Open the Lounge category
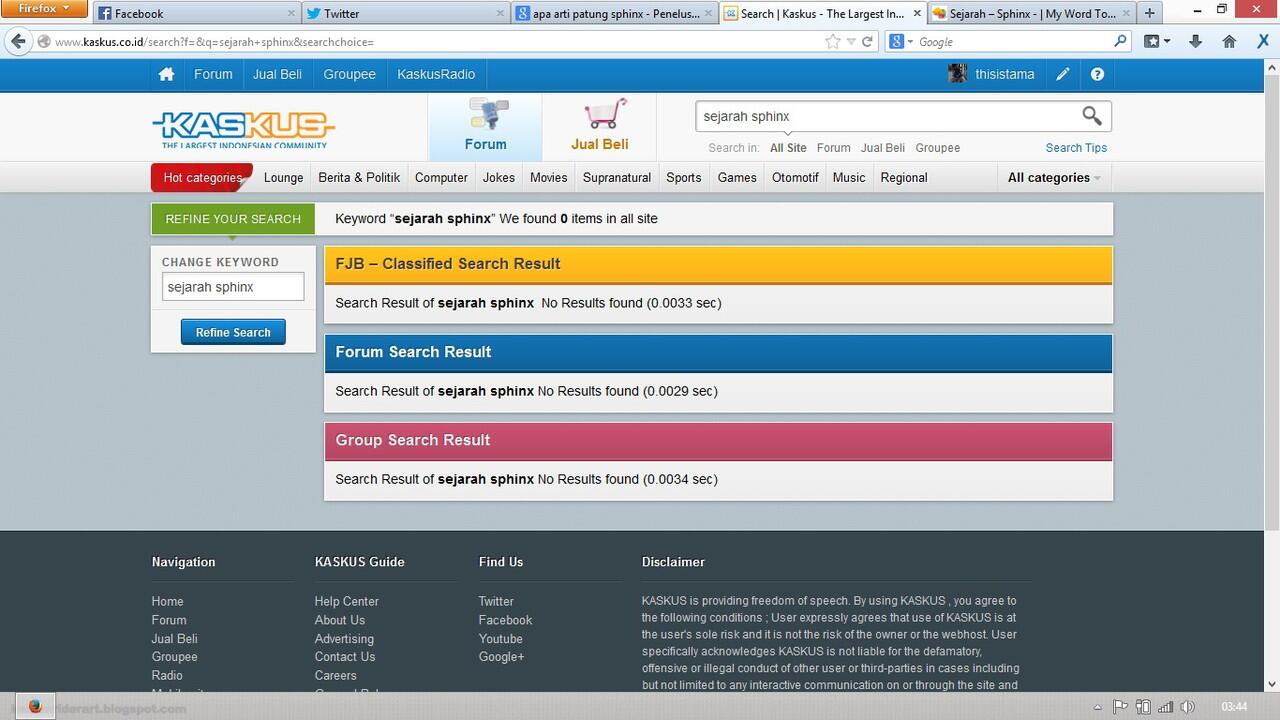The image size is (1280, 720). tap(283, 178)
